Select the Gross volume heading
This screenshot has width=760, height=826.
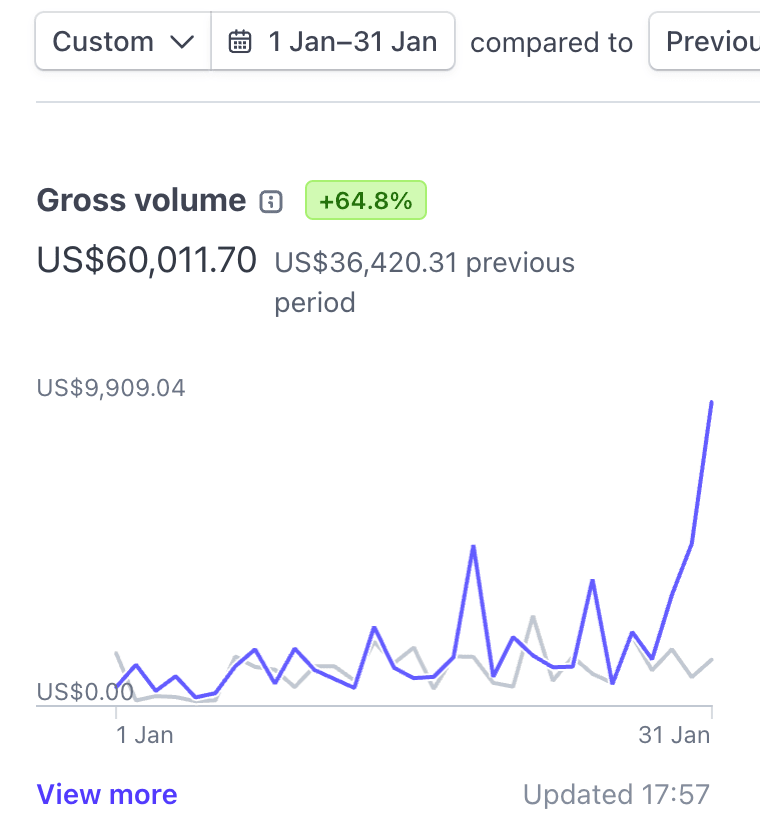point(141,201)
